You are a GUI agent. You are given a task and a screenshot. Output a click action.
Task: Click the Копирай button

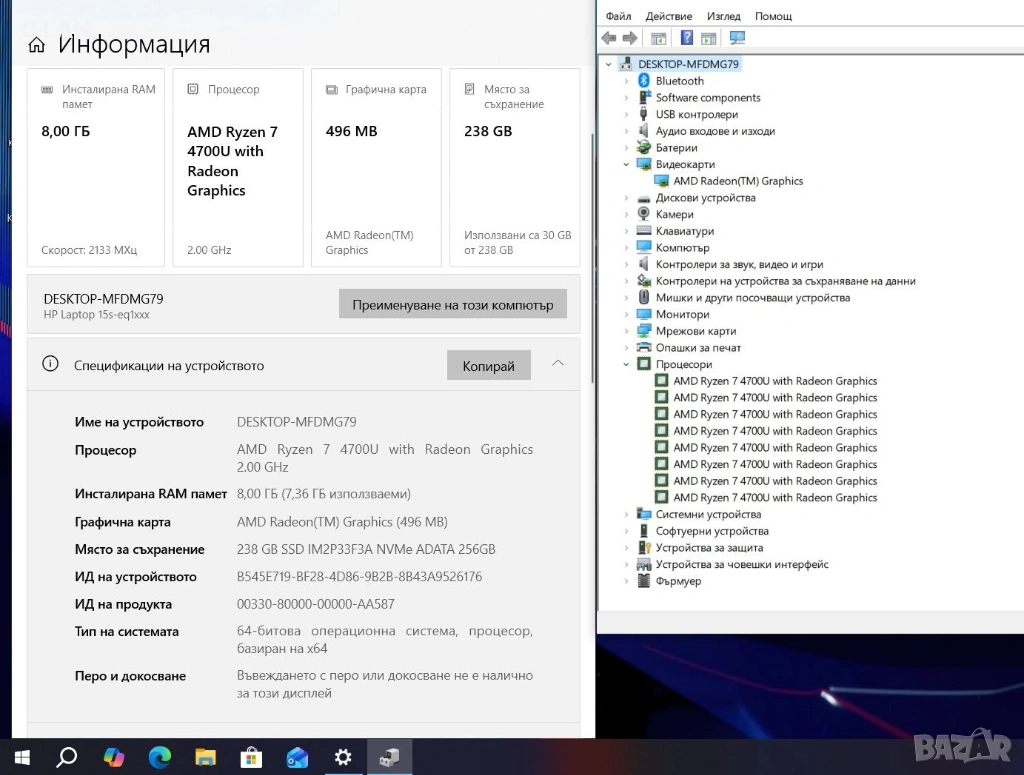pos(488,366)
